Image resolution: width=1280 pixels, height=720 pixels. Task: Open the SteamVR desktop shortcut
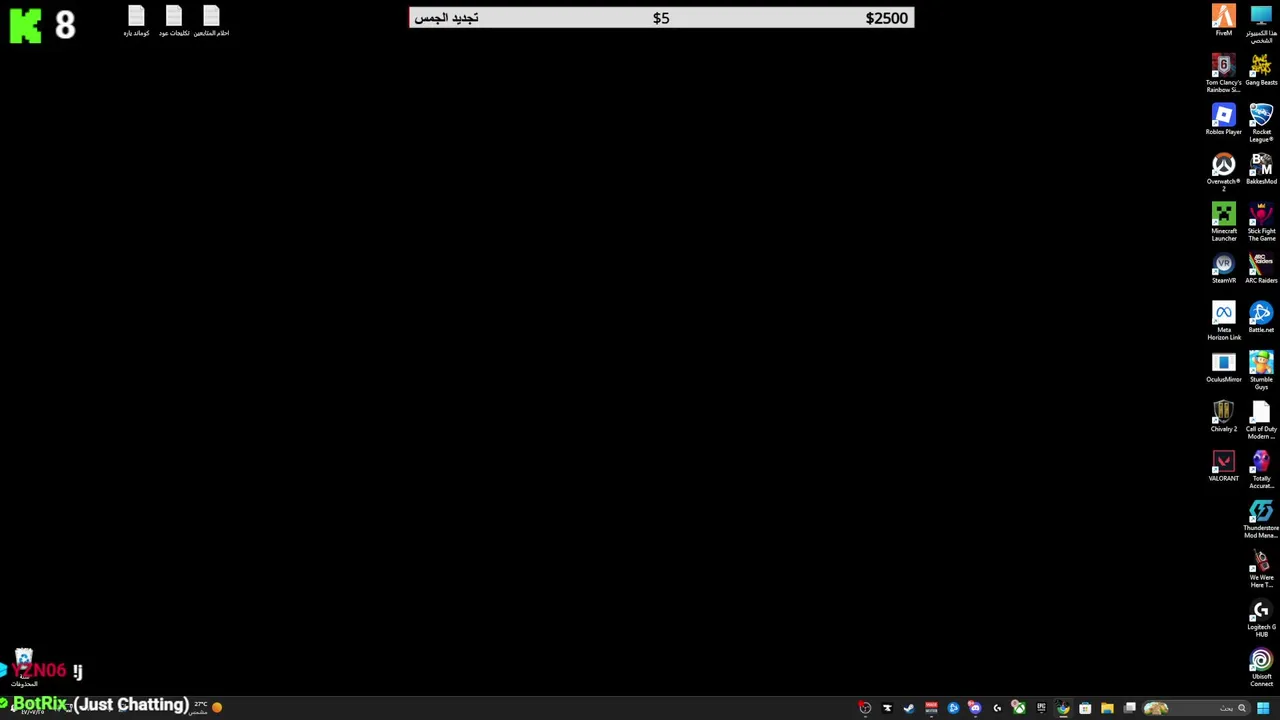[x=1223, y=268]
